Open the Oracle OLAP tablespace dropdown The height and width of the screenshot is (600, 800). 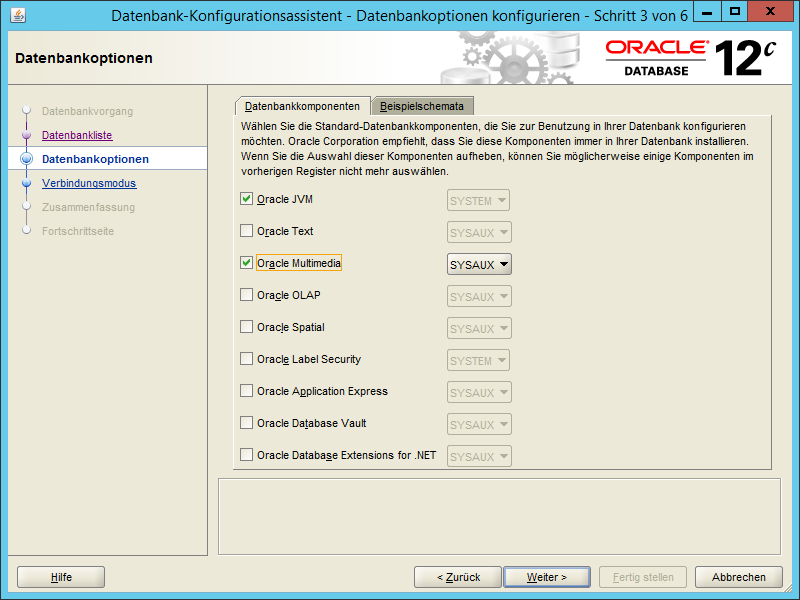point(479,296)
